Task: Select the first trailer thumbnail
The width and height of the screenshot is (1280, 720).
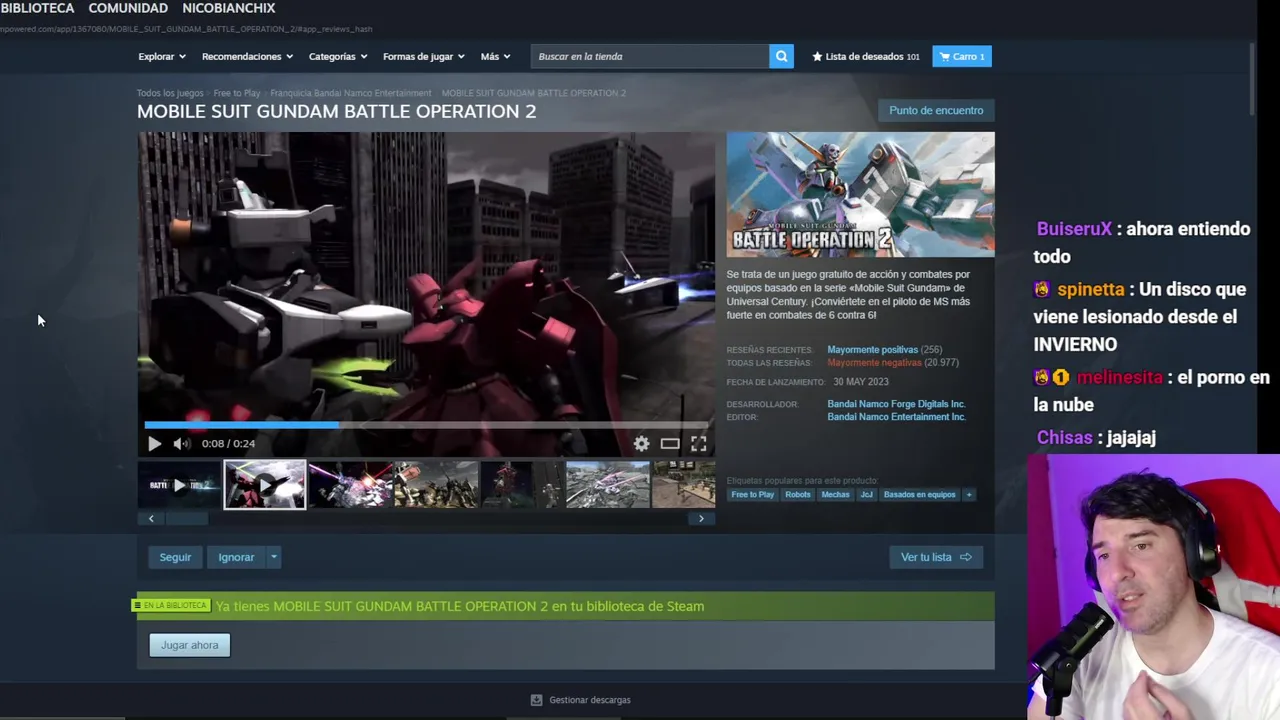Action: [x=179, y=485]
